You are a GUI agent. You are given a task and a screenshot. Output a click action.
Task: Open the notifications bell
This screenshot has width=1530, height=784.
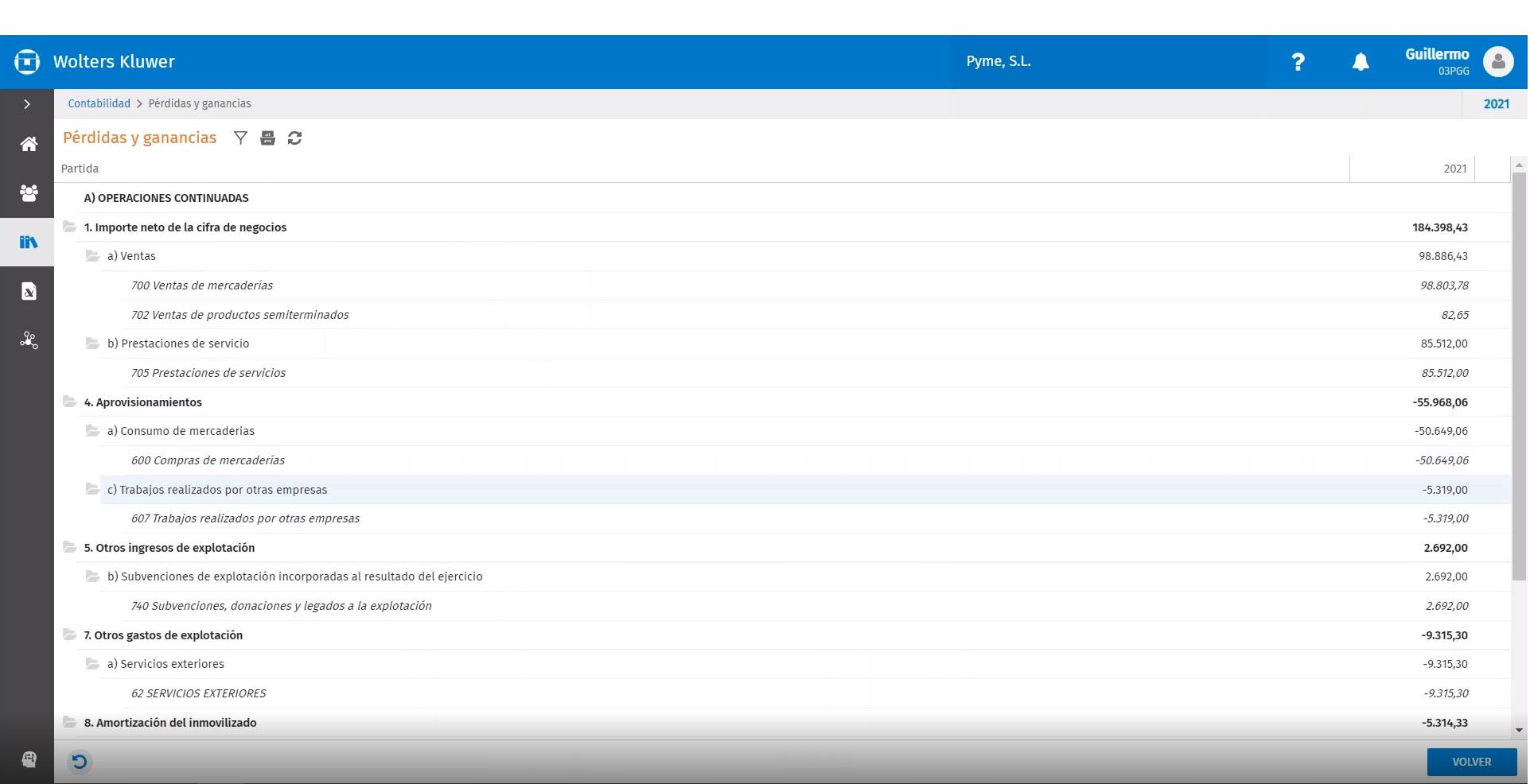1361,62
